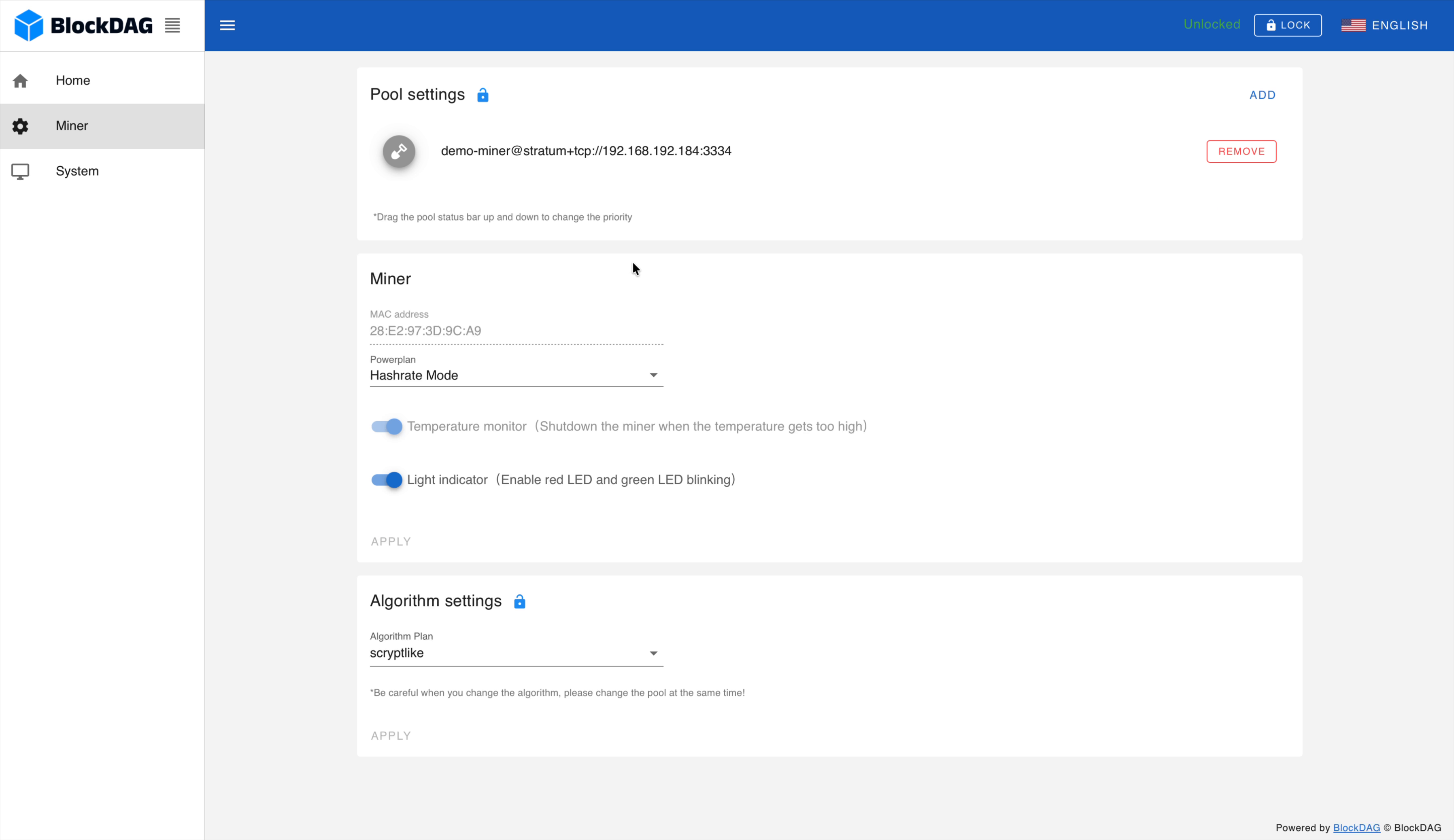This screenshot has height=840, width=1454.
Task: Click ADD to create a new pool
Action: (1263, 95)
